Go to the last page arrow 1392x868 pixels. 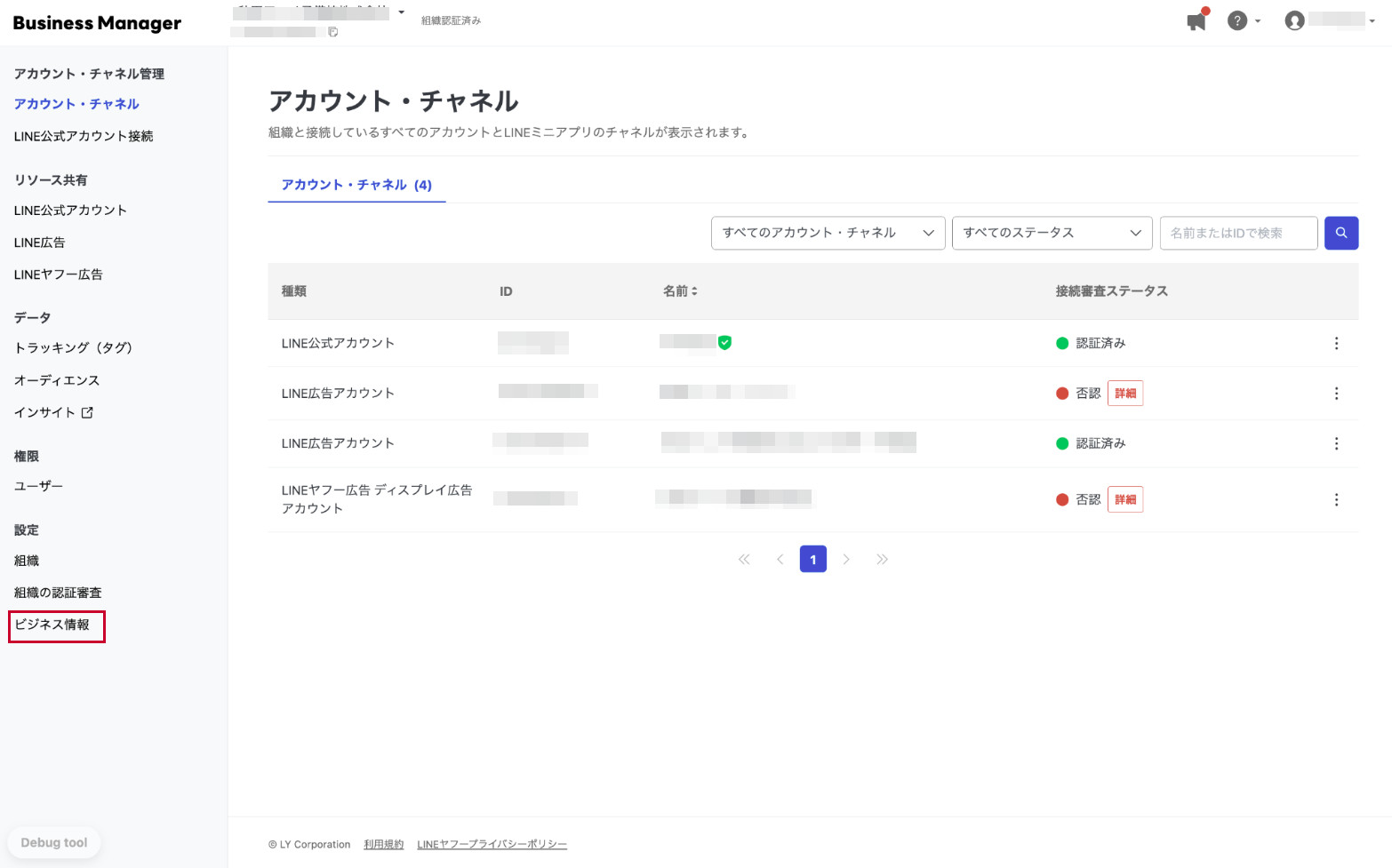point(882,559)
